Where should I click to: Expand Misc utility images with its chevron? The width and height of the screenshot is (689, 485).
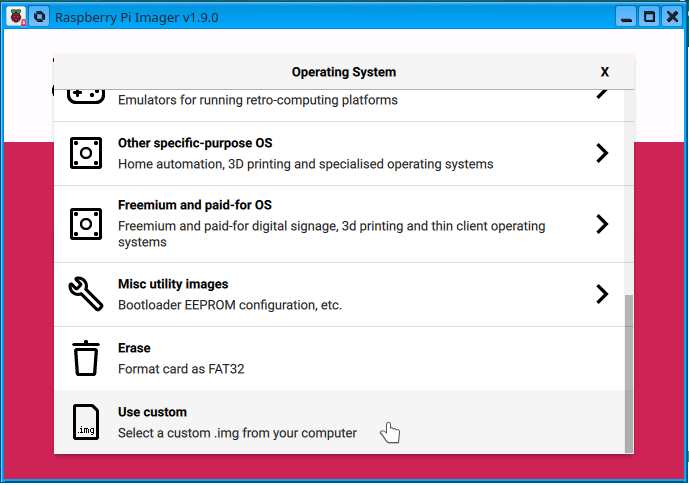click(x=602, y=294)
